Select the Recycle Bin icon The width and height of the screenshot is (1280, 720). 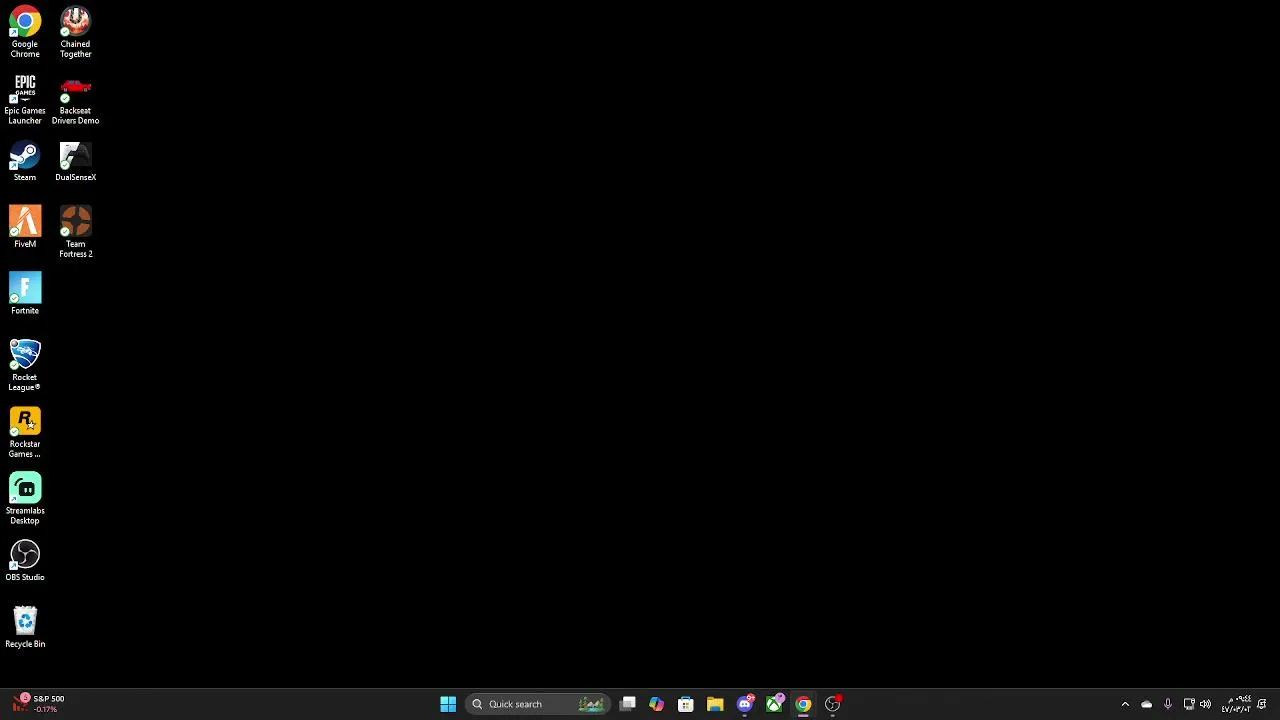coord(25,628)
